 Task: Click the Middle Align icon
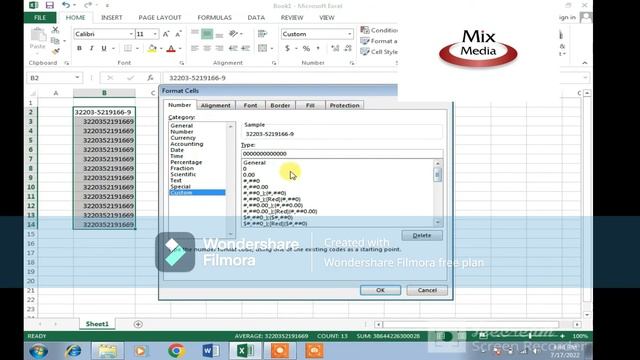coord(207,34)
